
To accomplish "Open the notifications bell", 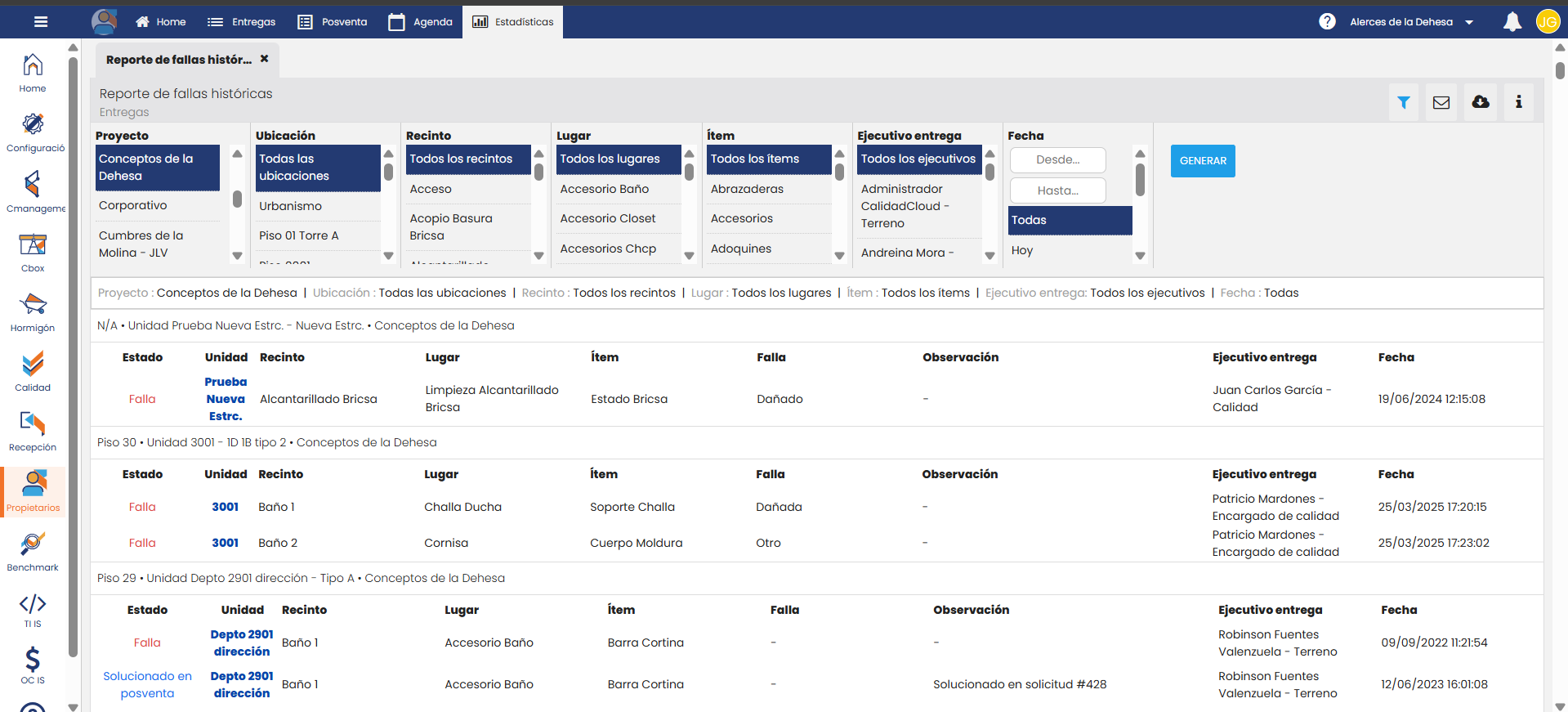I will click(x=1512, y=22).
